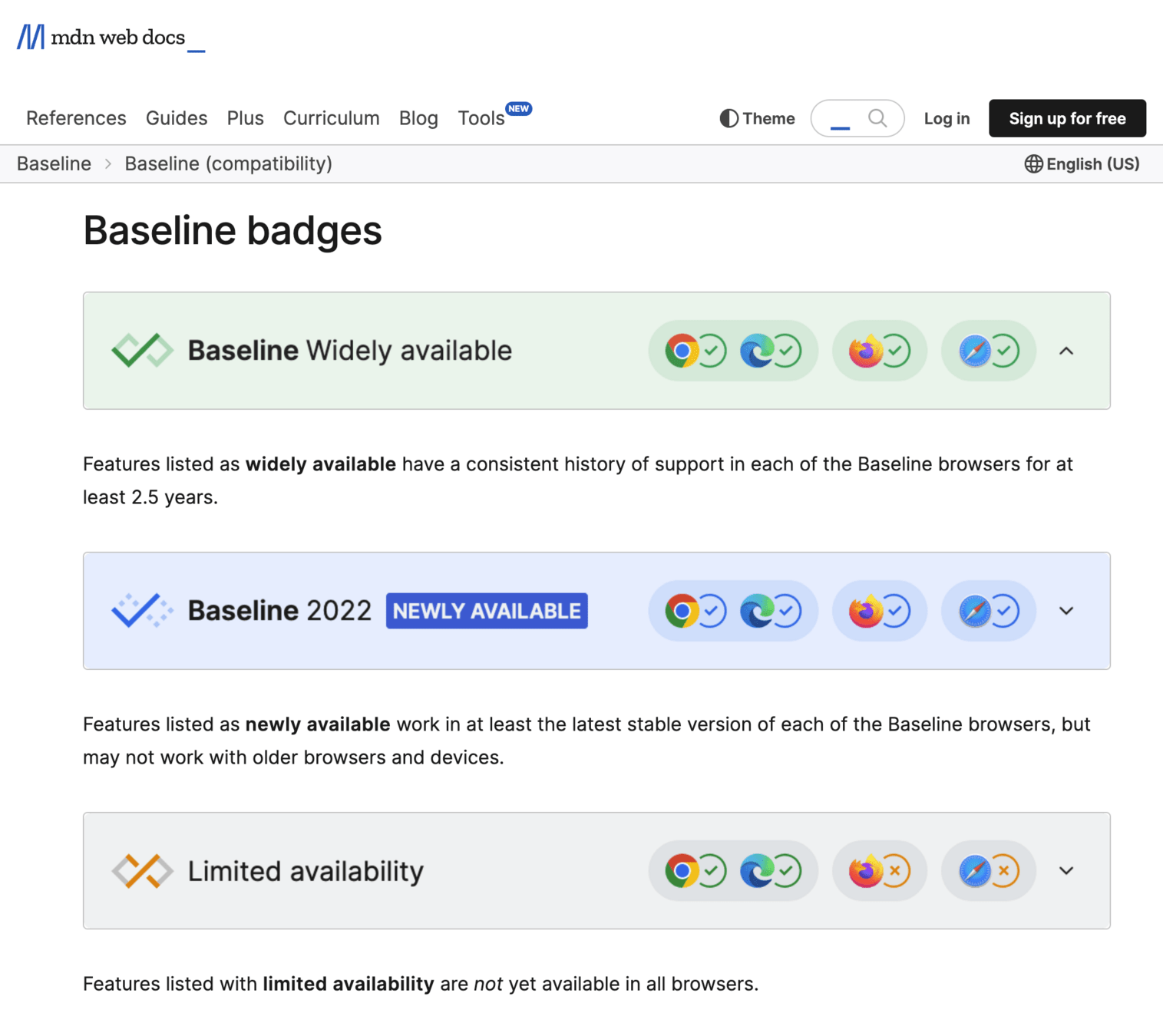Click the Limited availability orange cross logo
Viewport: 1163px width, 1036px height.
(142, 871)
